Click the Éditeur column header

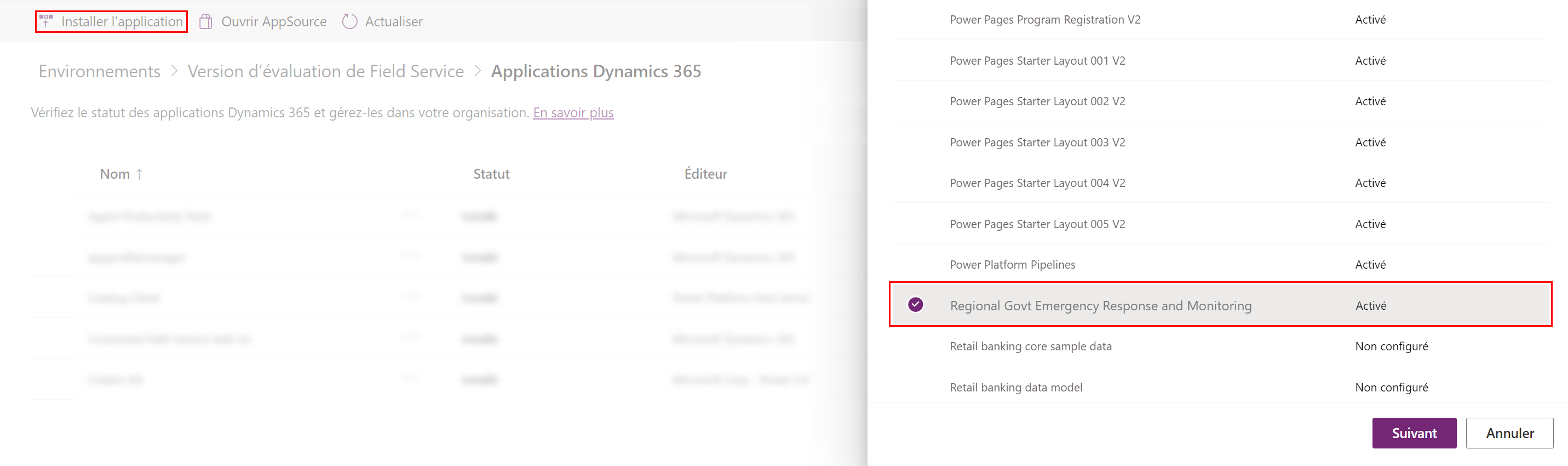pyautogui.click(x=705, y=174)
